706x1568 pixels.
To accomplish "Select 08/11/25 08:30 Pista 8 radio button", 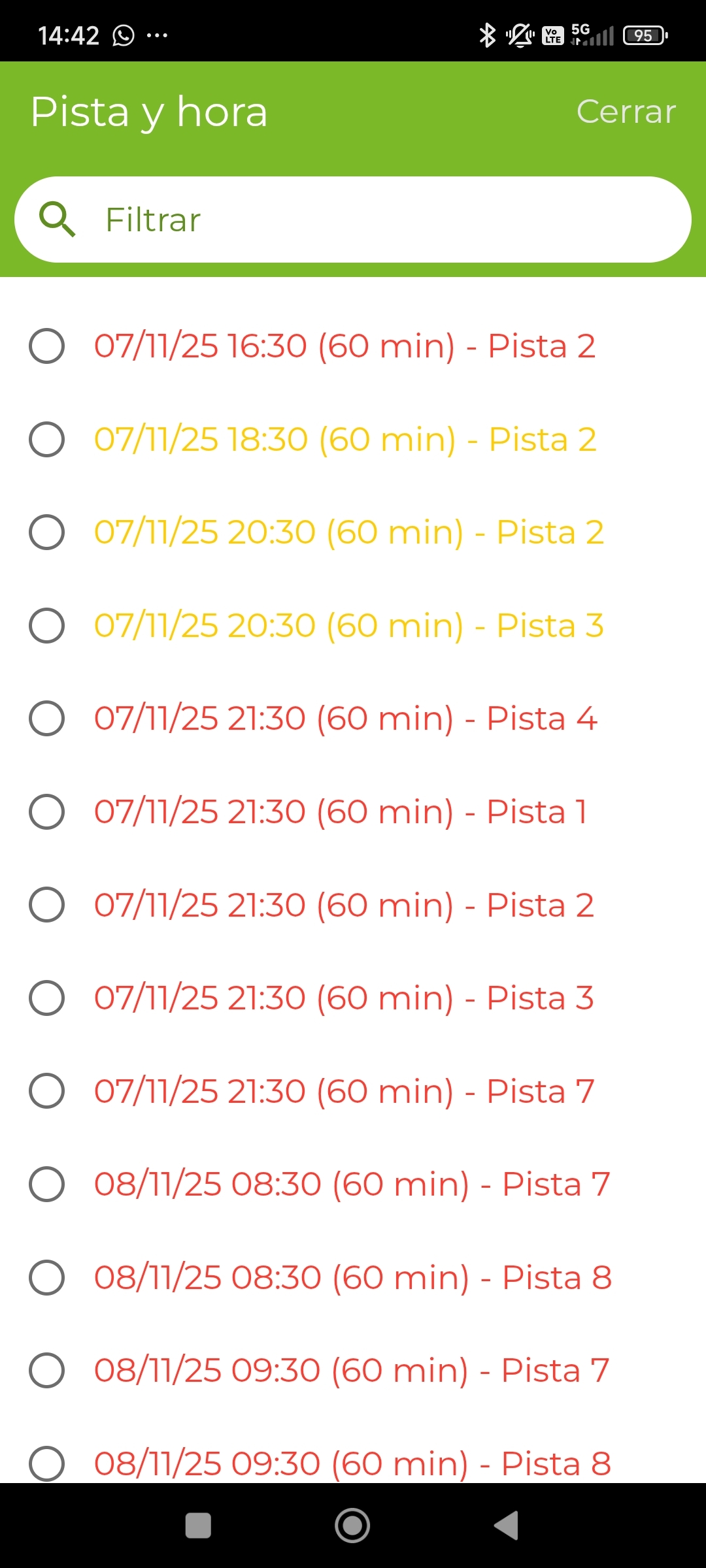I will coord(47,1277).
